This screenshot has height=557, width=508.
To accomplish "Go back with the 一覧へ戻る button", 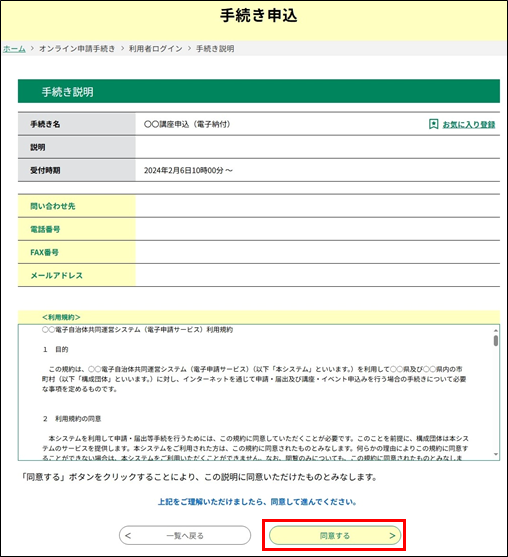I will [185, 535].
